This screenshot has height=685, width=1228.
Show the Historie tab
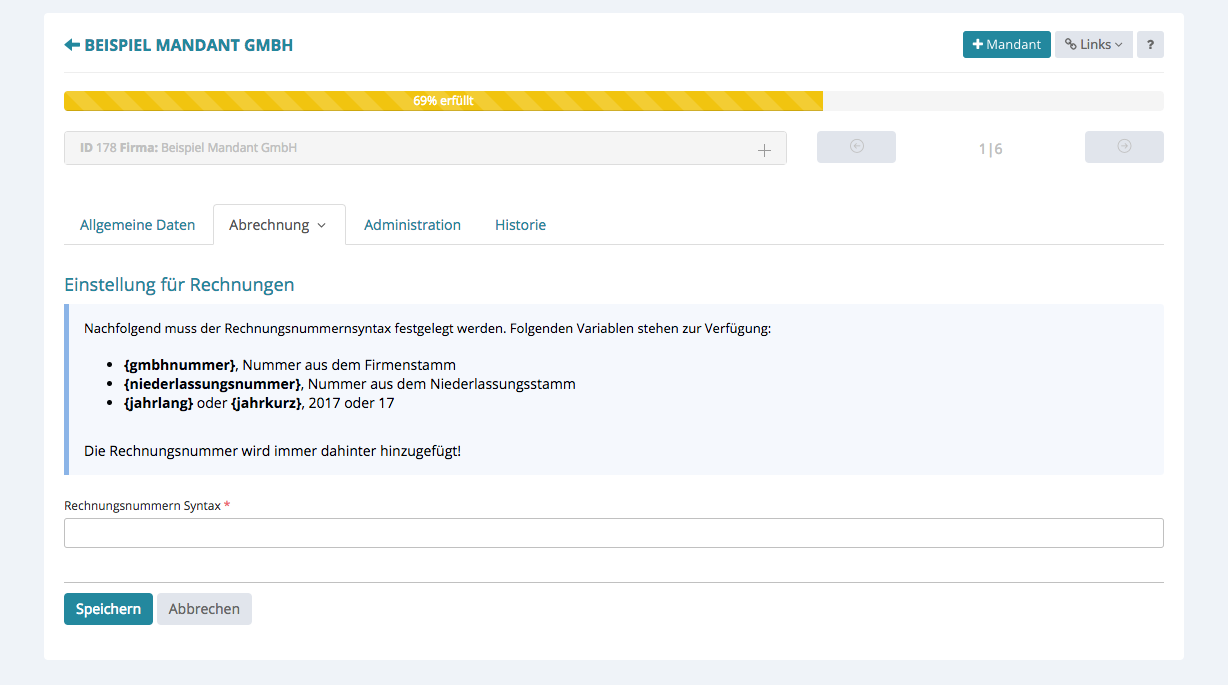(520, 225)
